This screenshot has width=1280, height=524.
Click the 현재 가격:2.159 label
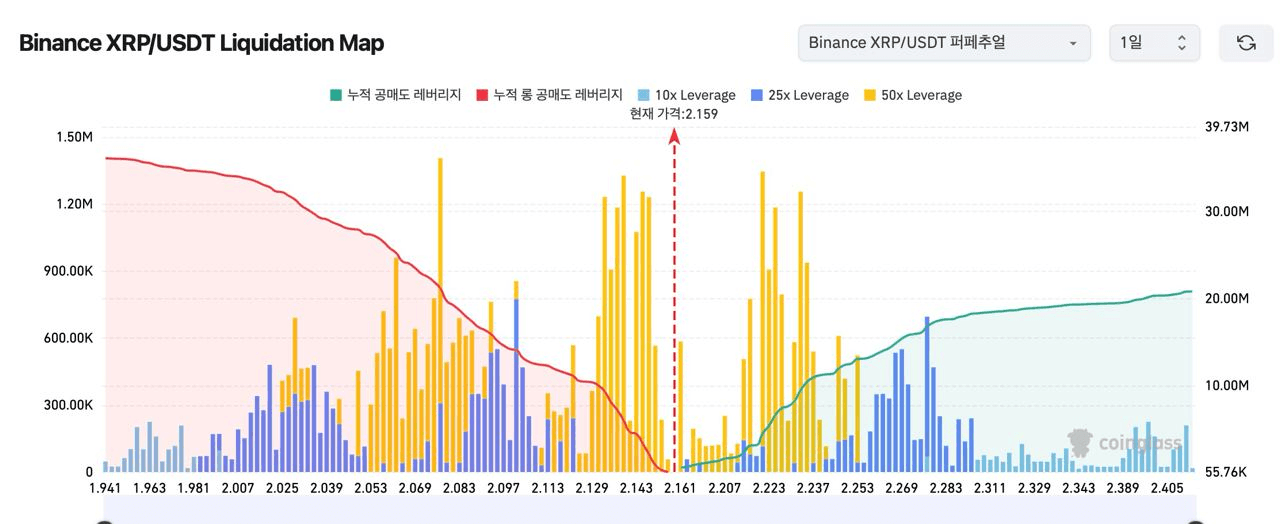pyautogui.click(x=674, y=114)
